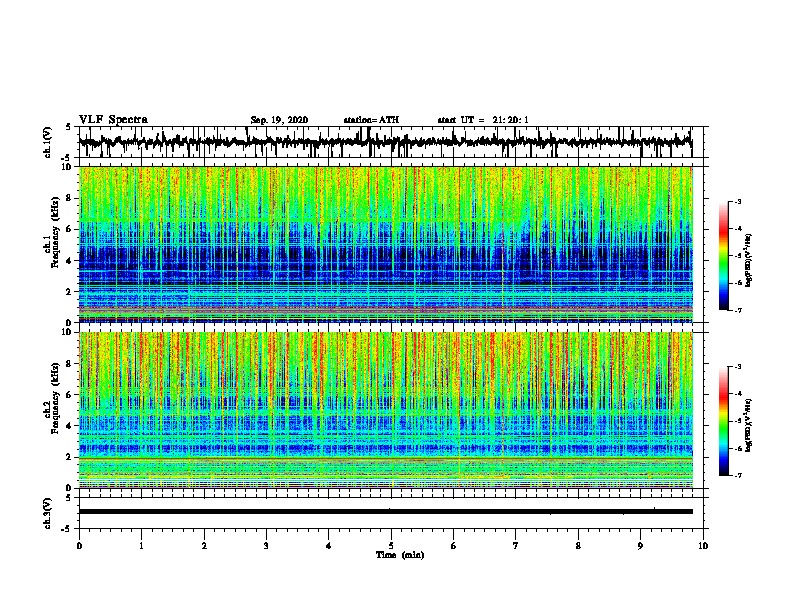Click time axis tick label "1"
792x612 pixels.
click(141, 545)
